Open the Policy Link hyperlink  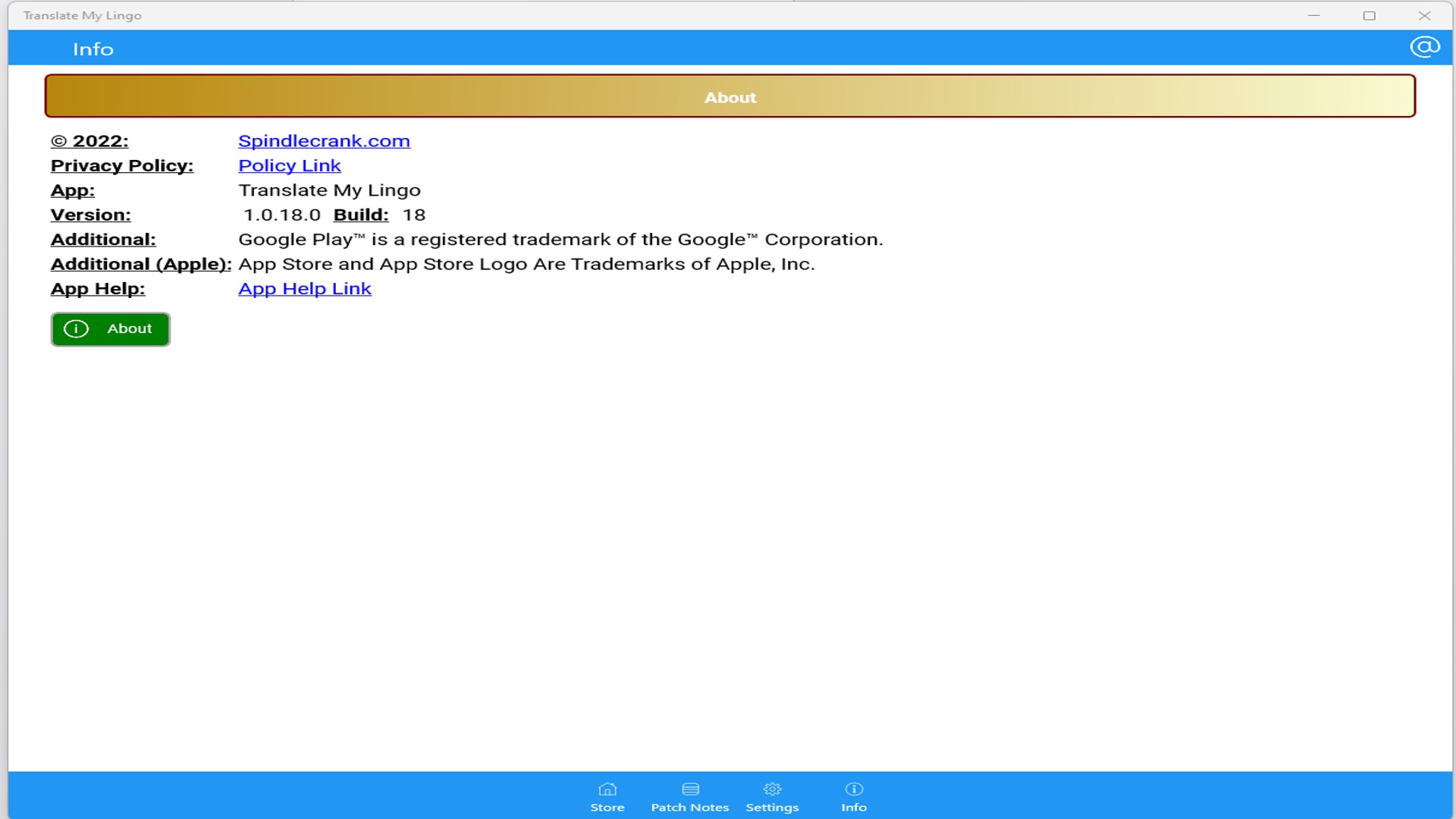[289, 165]
